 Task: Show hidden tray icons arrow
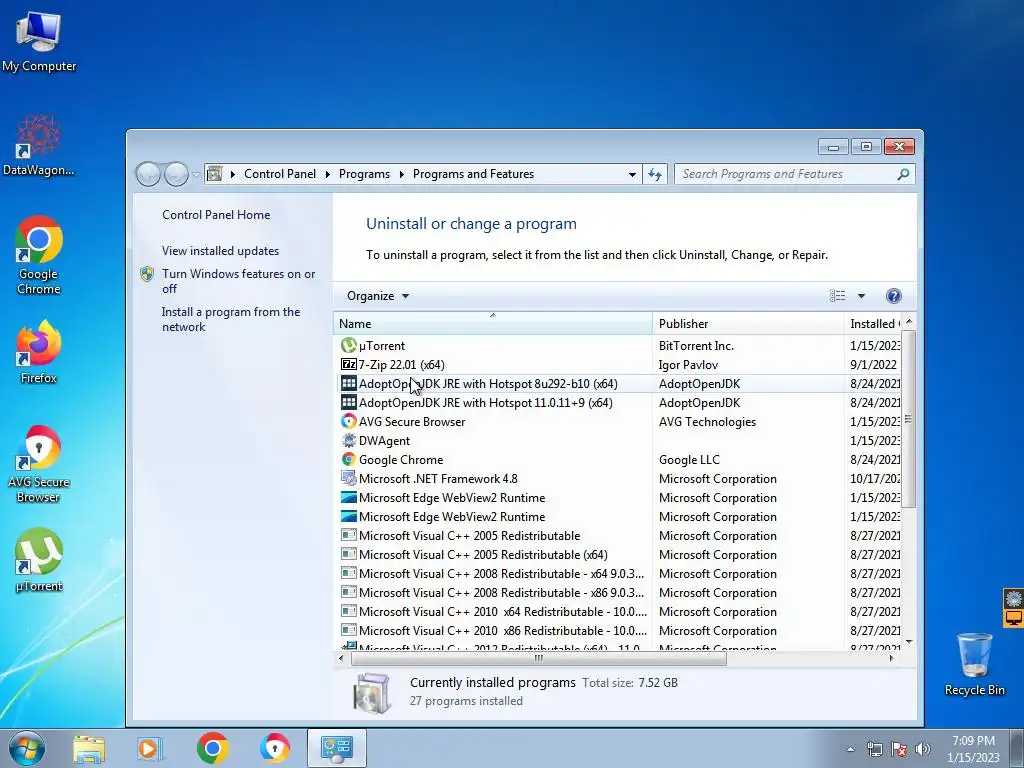click(850, 749)
